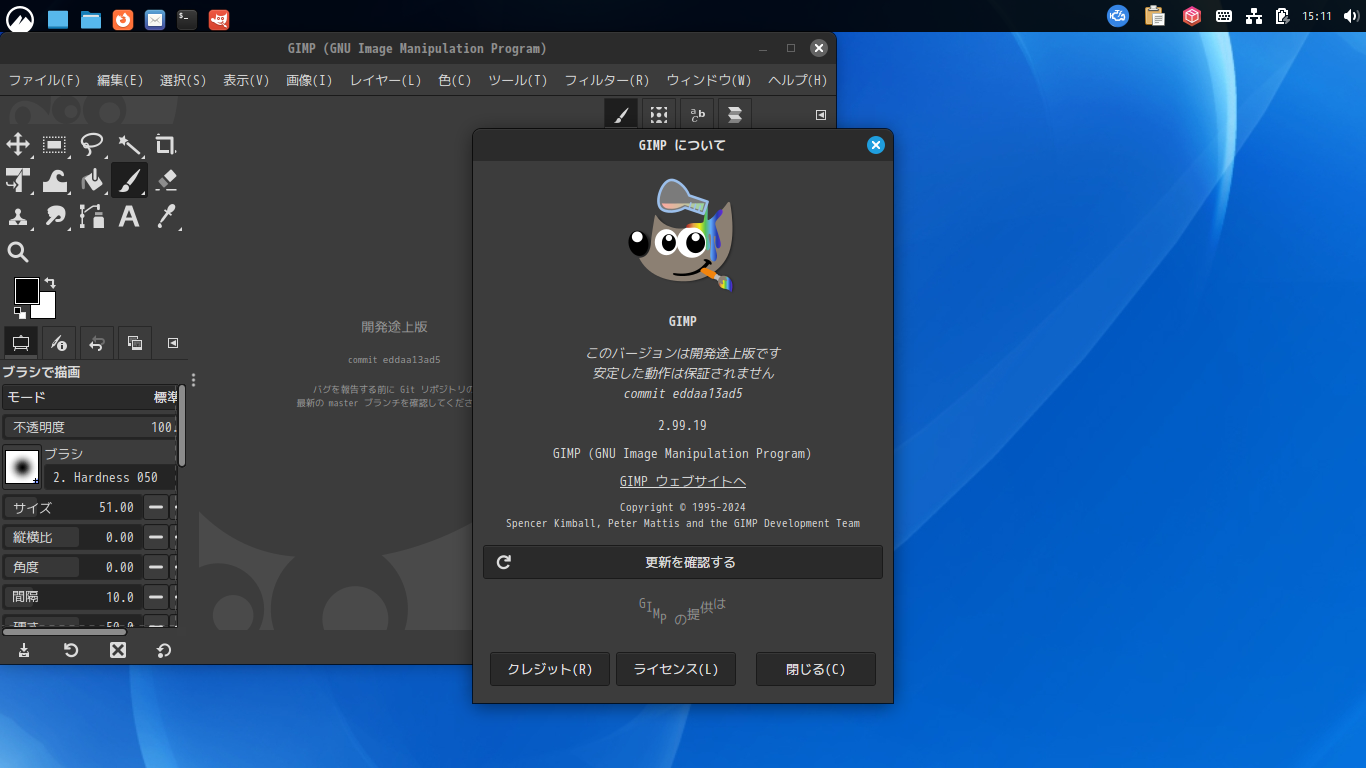Viewport: 1366px width, 768px height.
Task: Open the tool options kebab menu
Action: (192, 379)
